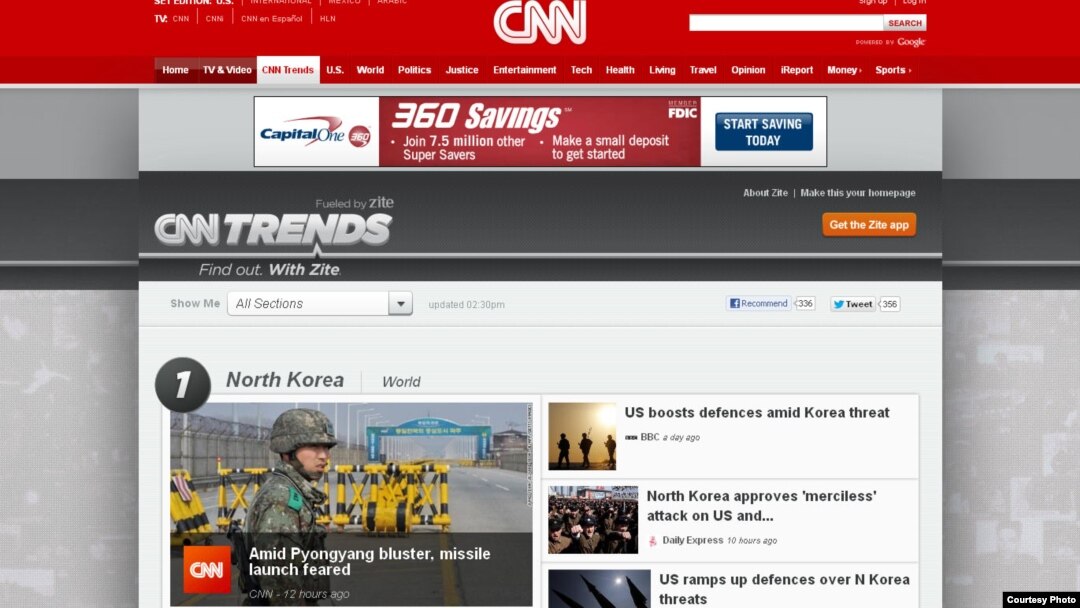Click the CNN en Español TV link
The height and width of the screenshot is (608, 1080).
point(271,19)
